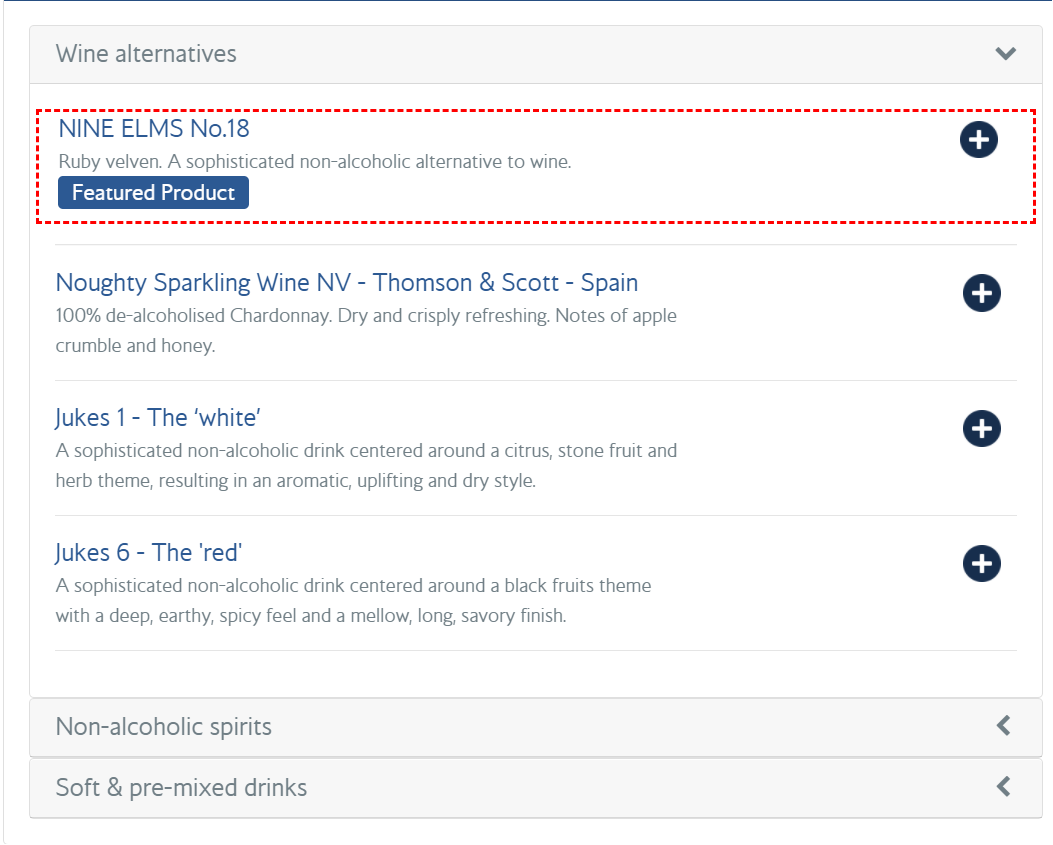Click plus icon for Jukes 6 red

(x=982, y=564)
